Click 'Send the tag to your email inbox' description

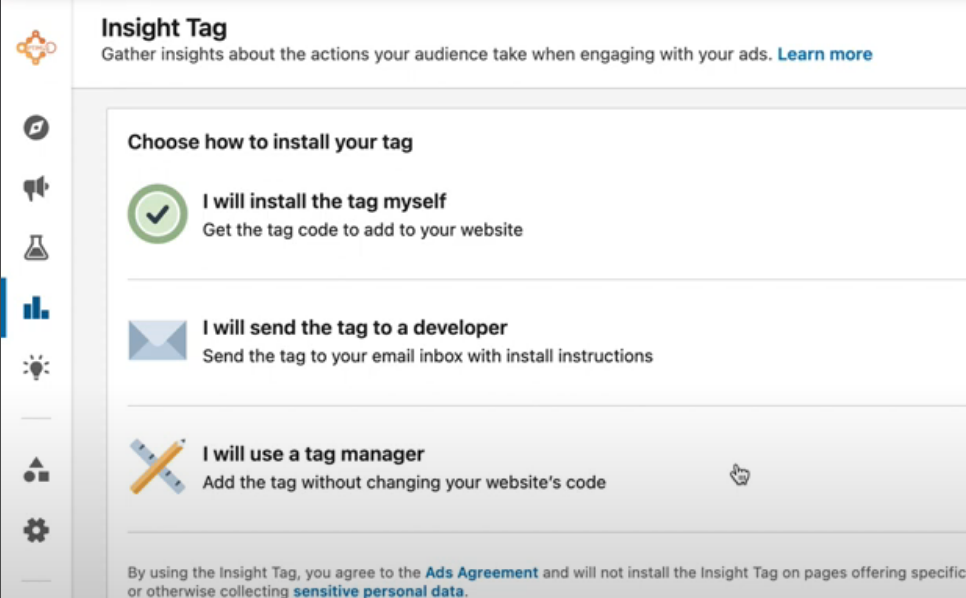[x=428, y=356]
